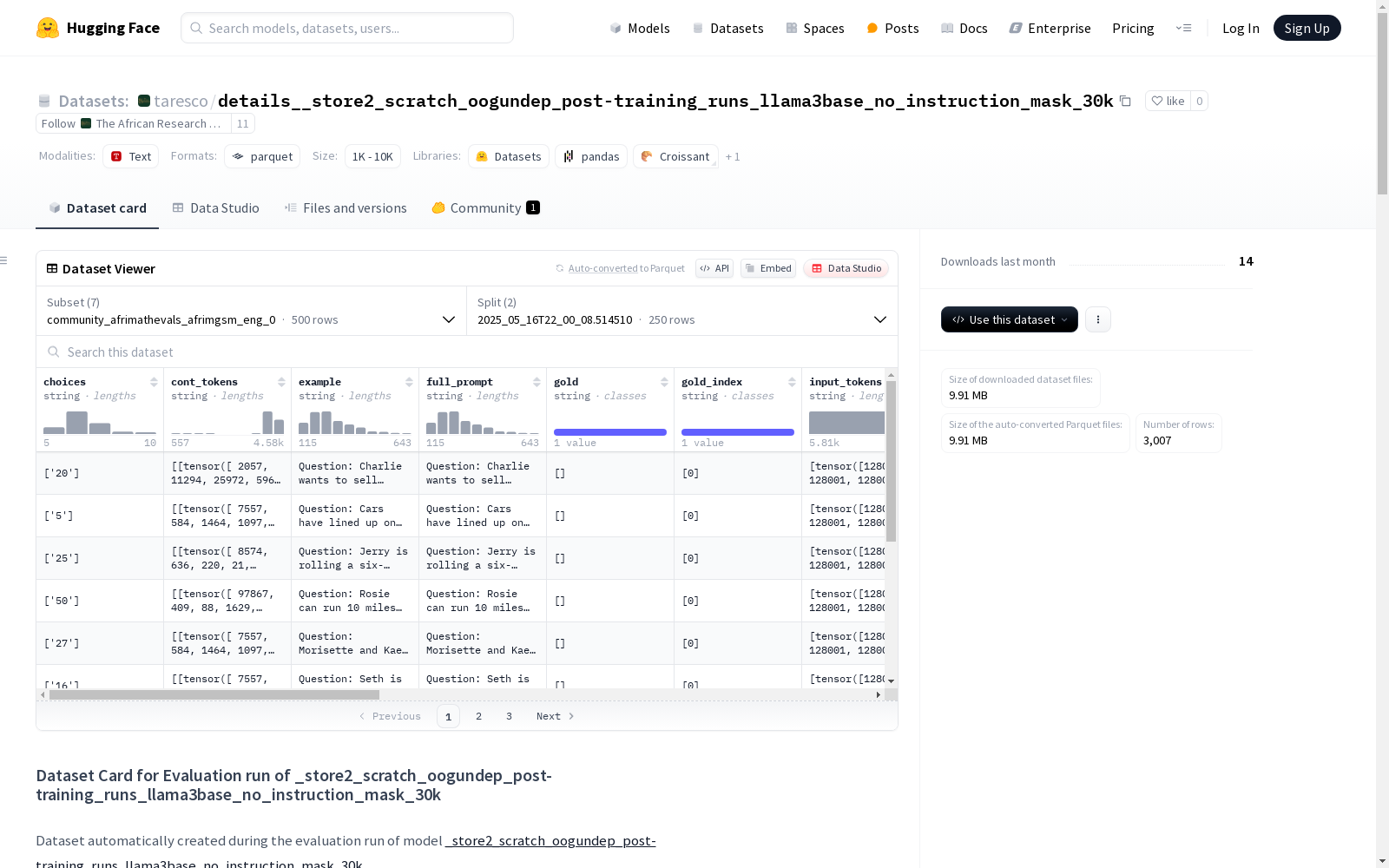
Task: Like this dataset with heart button
Action: [1168, 101]
